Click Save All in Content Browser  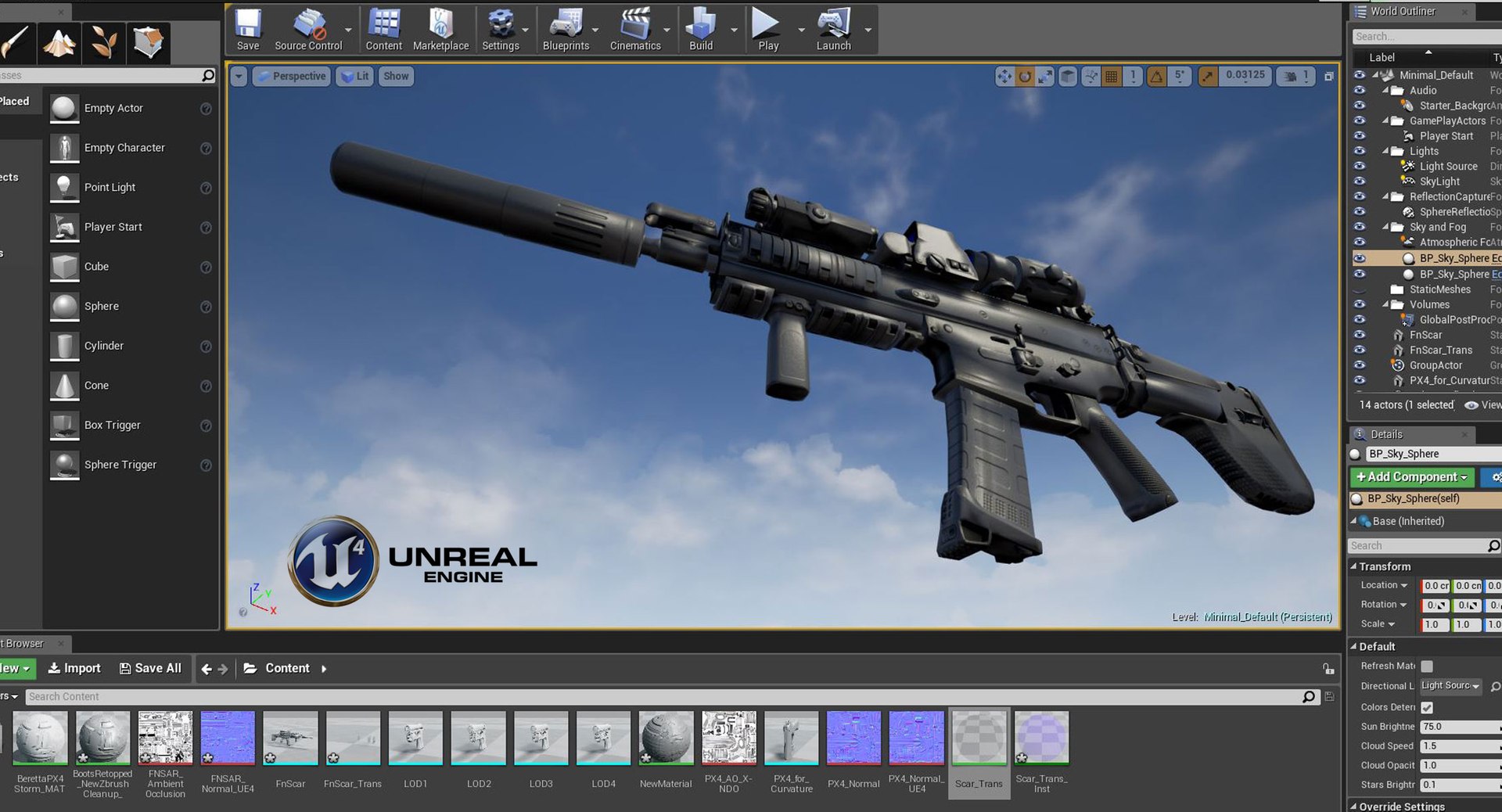coord(150,668)
